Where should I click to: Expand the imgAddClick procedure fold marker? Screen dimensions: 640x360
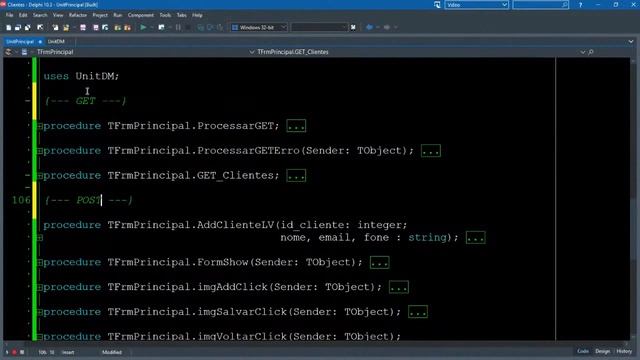pos(40,287)
